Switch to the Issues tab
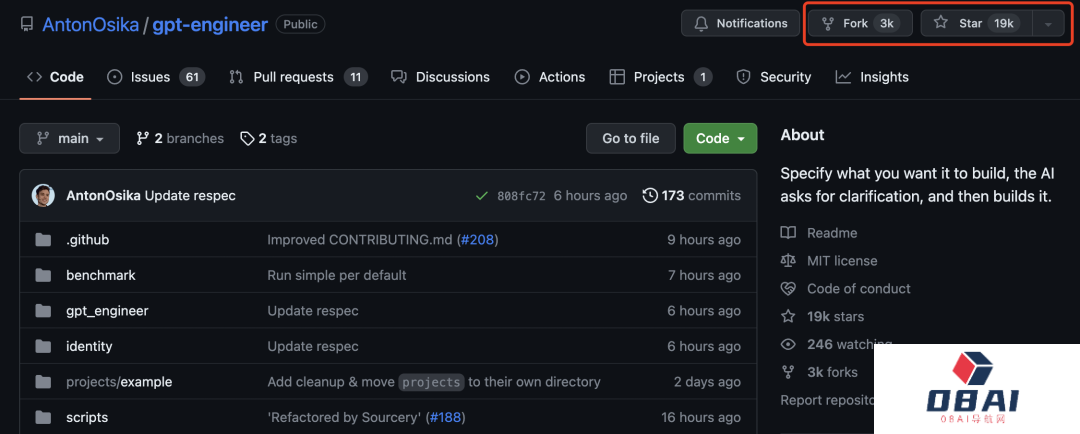 click(154, 77)
